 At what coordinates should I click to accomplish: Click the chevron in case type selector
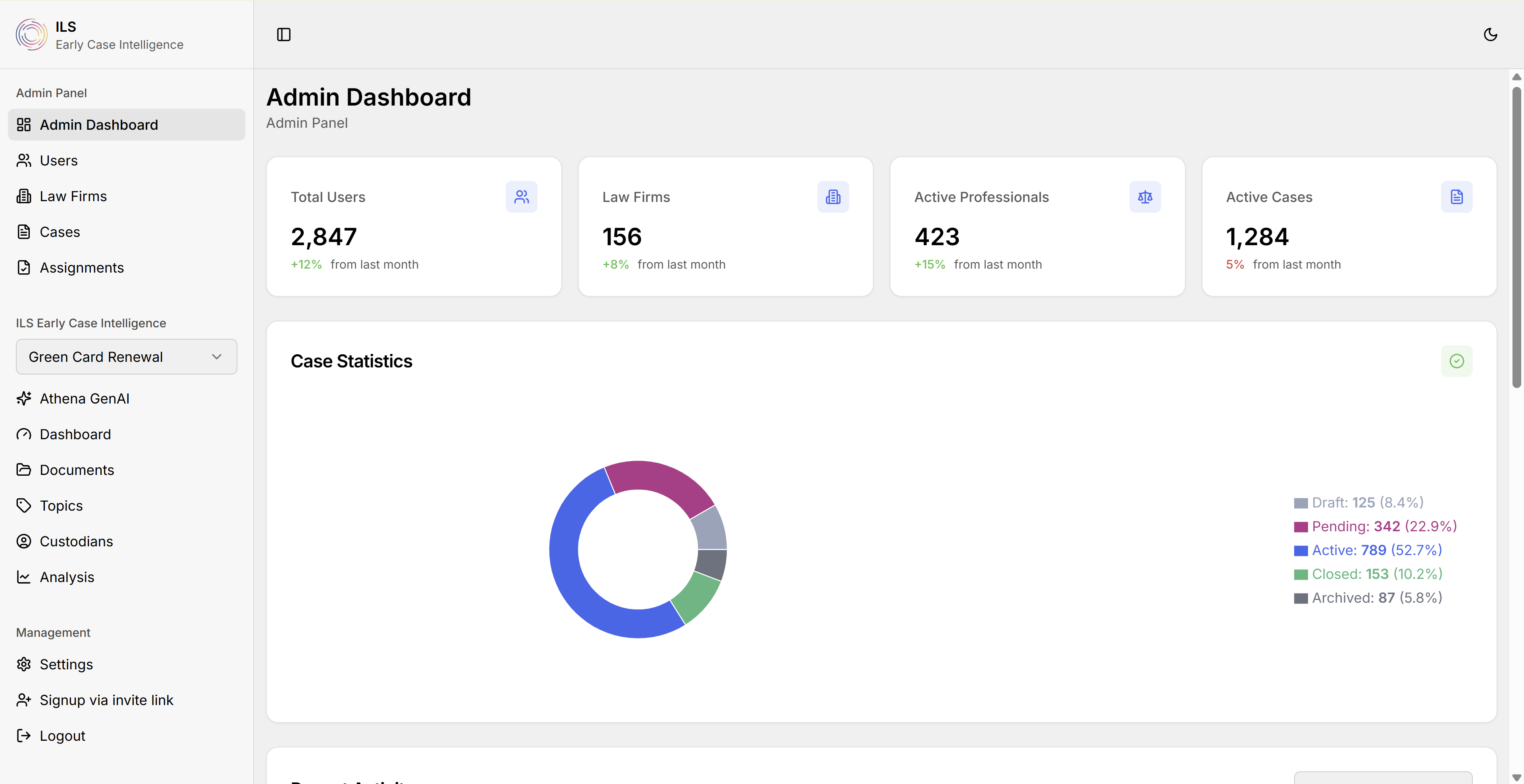pyautogui.click(x=216, y=357)
